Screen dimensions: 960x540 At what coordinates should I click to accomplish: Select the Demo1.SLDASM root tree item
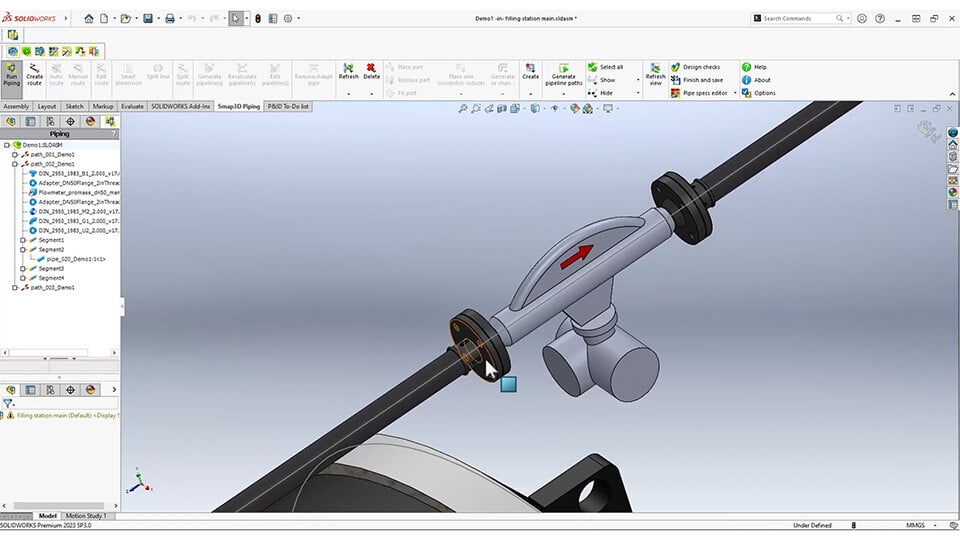click(38, 145)
